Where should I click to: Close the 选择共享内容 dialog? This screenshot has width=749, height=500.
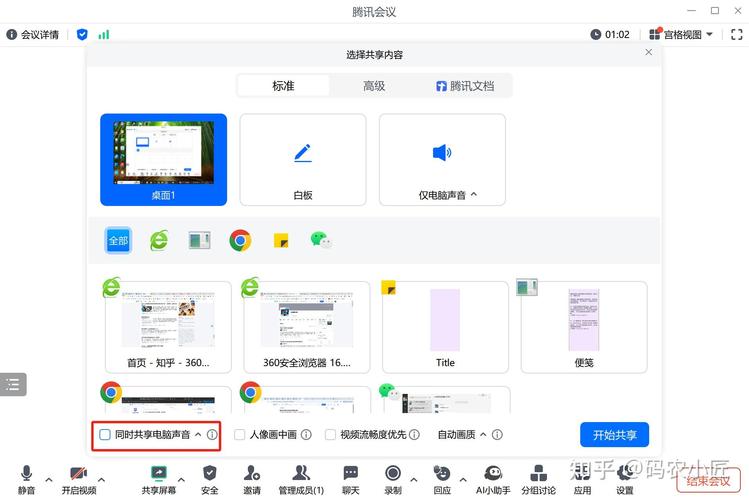pyautogui.click(x=648, y=52)
